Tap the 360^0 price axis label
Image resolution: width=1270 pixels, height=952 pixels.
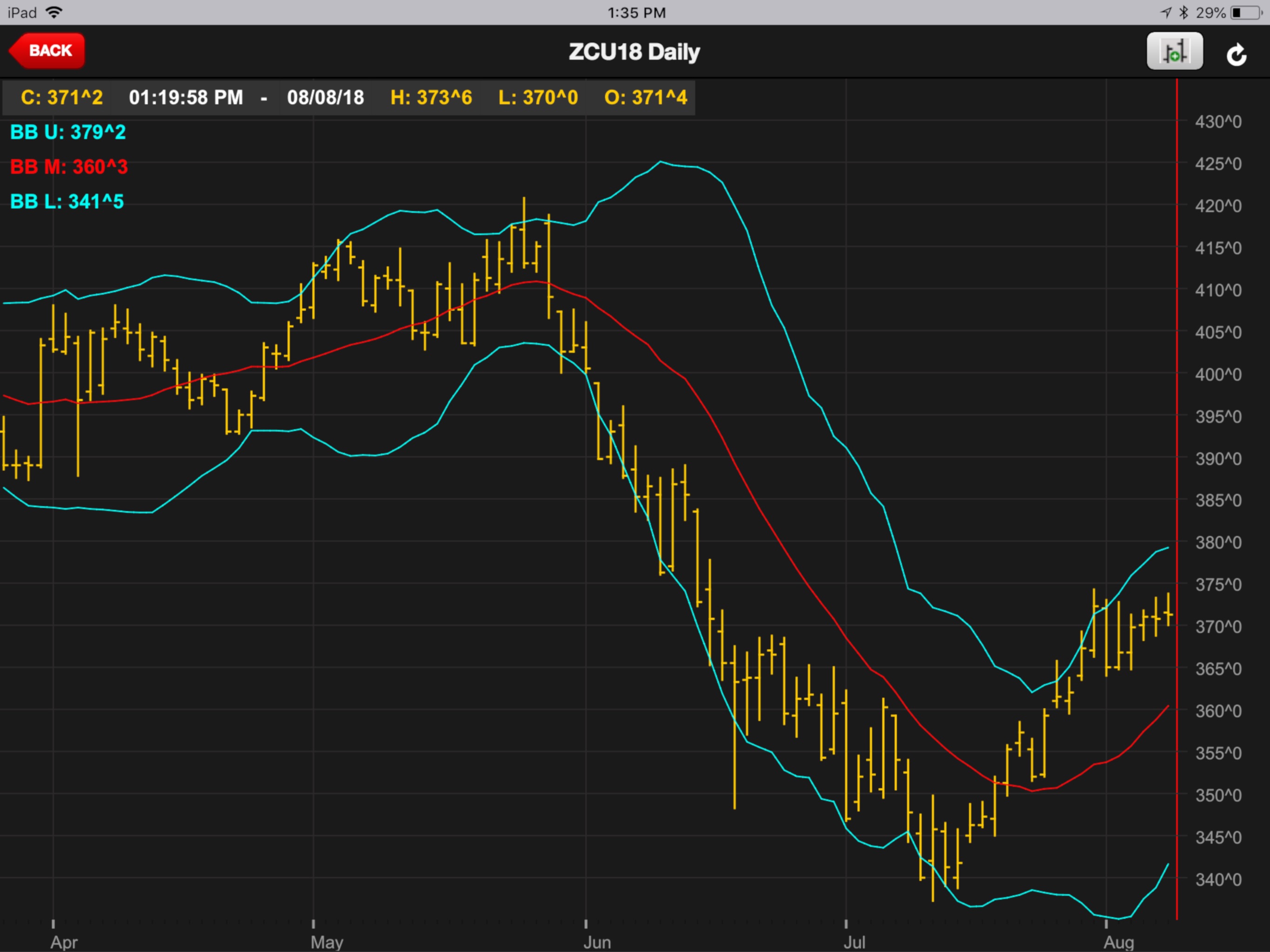click(x=1218, y=711)
